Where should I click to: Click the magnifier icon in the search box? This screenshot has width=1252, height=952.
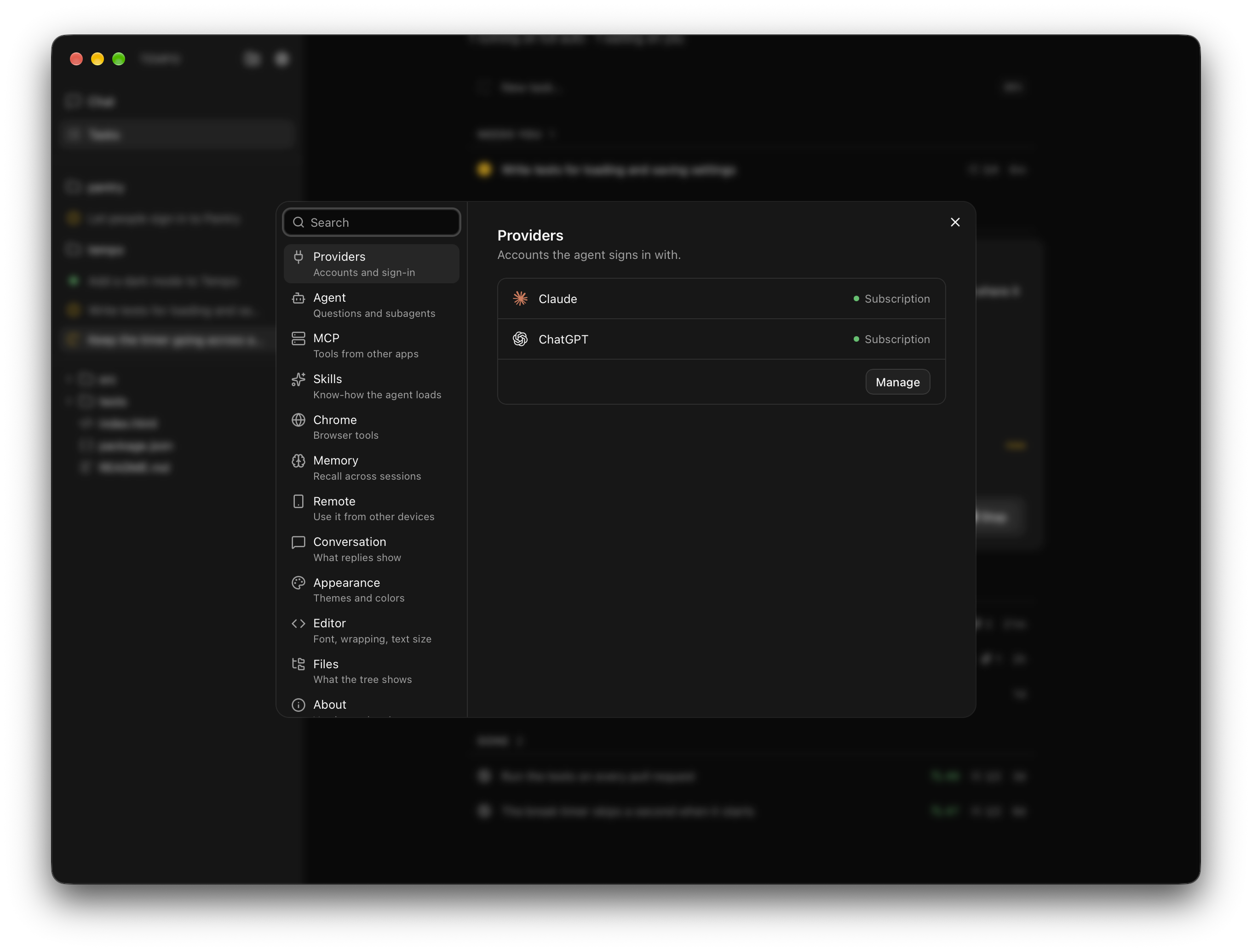coord(298,222)
